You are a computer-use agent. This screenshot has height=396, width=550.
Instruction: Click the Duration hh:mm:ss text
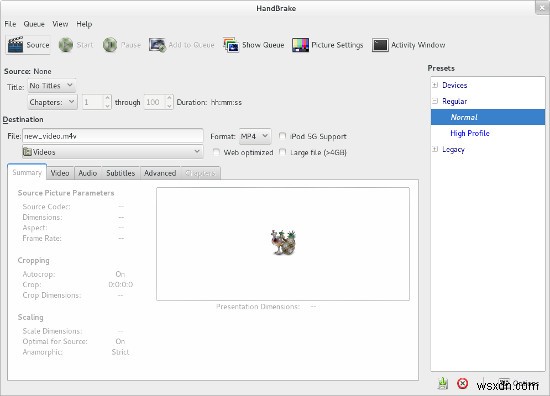pos(209,102)
